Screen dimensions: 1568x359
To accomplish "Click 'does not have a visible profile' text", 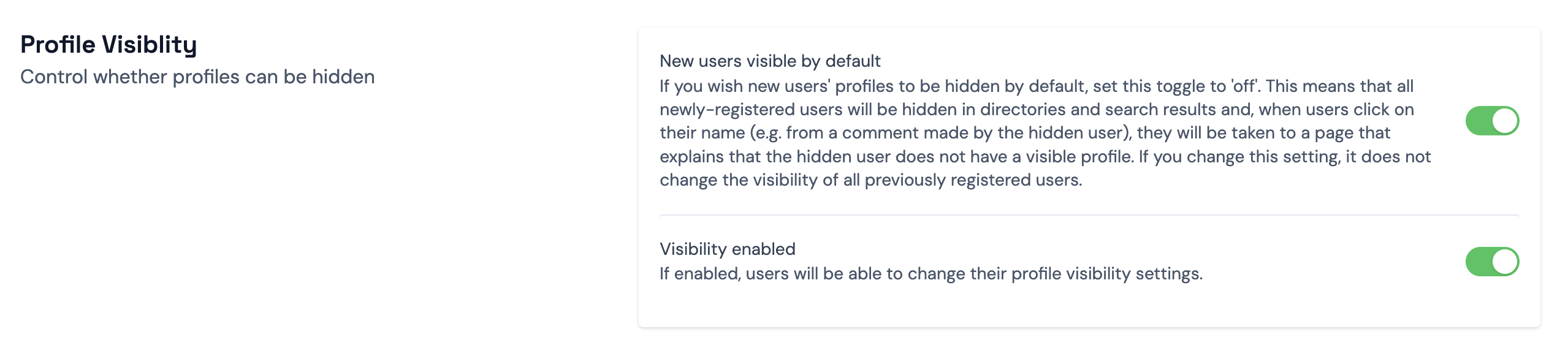I will point(1013,157).
